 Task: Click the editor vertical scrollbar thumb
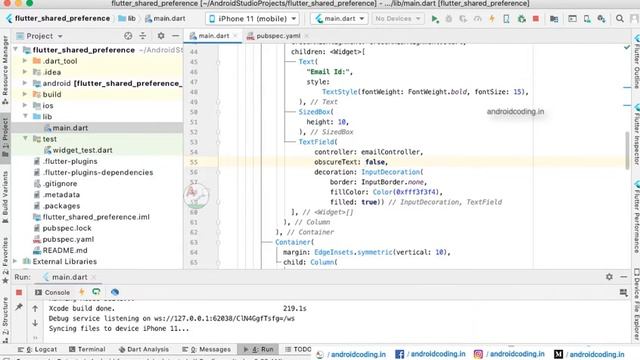coord(627,151)
